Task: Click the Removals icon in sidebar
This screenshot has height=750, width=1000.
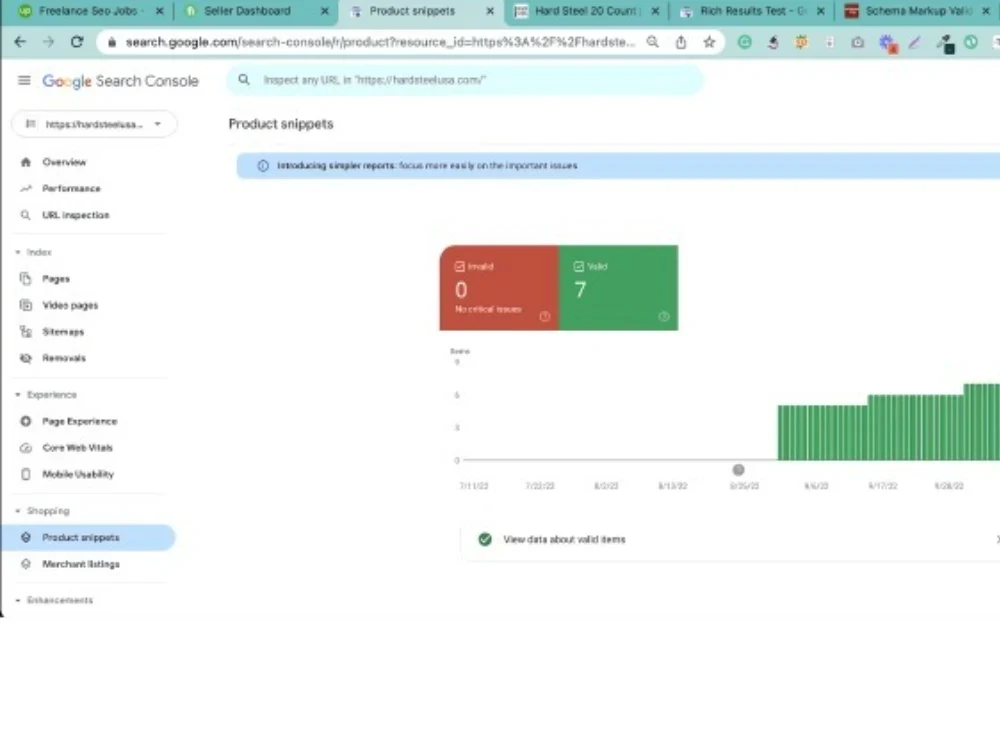Action: click(26, 358)
